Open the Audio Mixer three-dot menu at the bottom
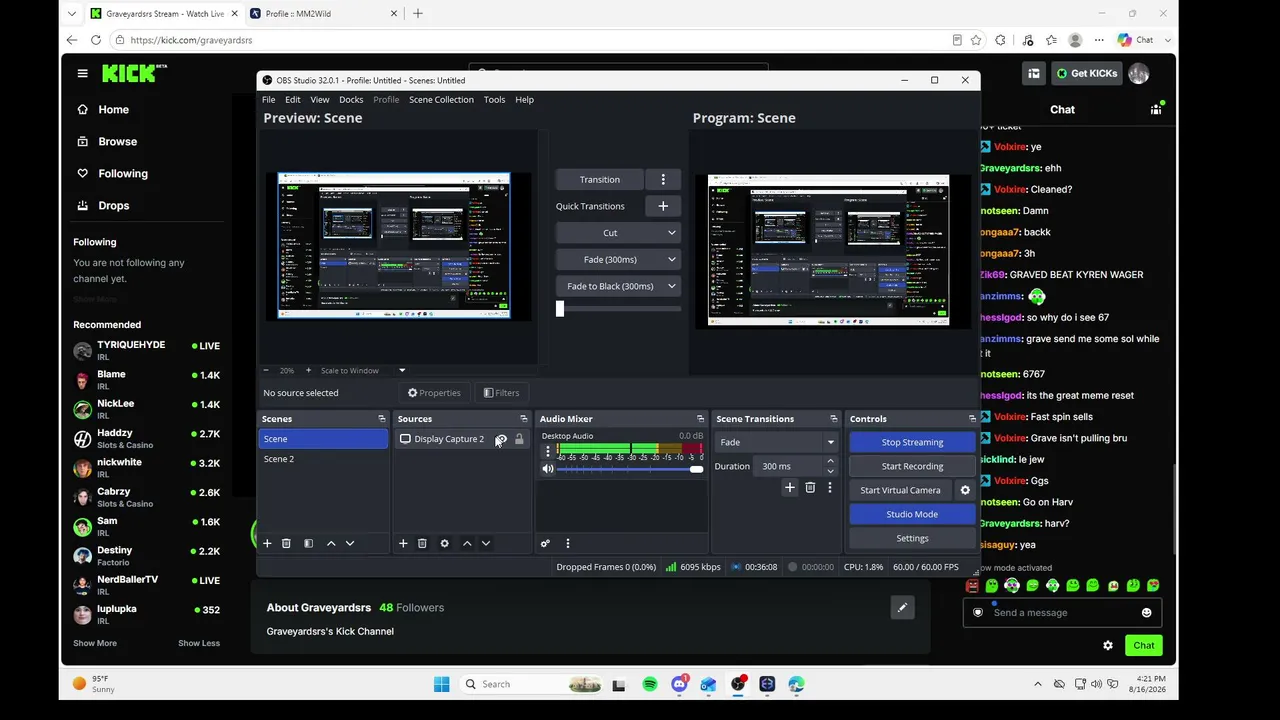Screen dimensions: 1280x720 click(x=568, y=543)
